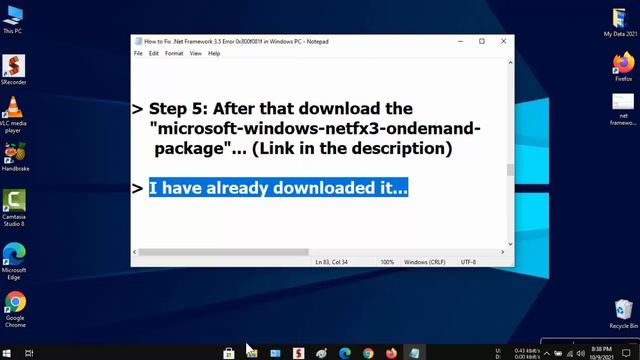The image size is (640, 360).
Task: Select the My Data 2021 folder icon
Action: [x=620, y=22]
